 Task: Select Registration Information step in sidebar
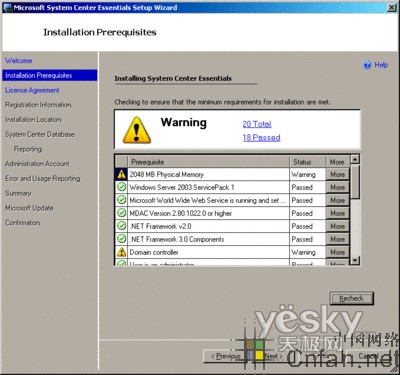click(x=38, y=105)
